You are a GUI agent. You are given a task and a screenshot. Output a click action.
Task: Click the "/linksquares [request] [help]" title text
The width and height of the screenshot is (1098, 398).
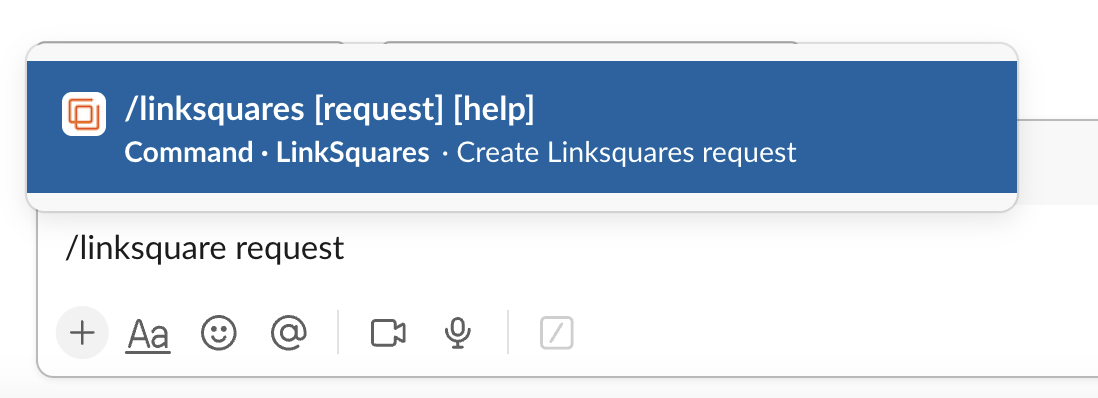329,109
